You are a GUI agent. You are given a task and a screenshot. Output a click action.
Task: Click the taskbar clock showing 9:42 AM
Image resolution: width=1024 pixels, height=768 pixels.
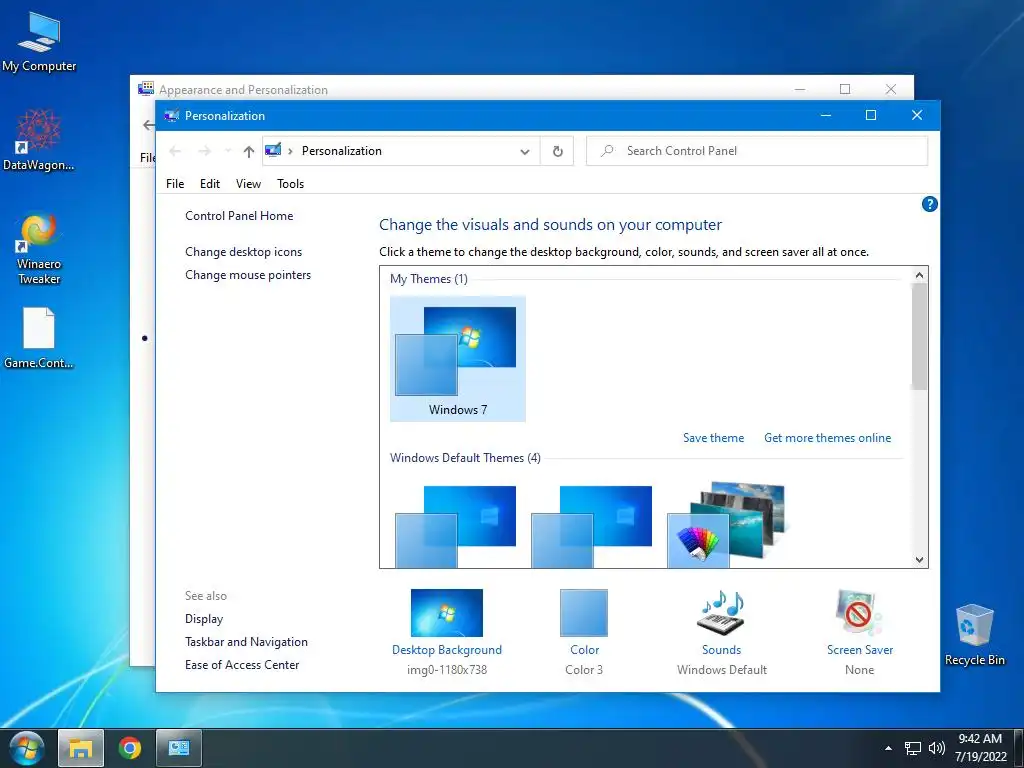click(980, 748)
